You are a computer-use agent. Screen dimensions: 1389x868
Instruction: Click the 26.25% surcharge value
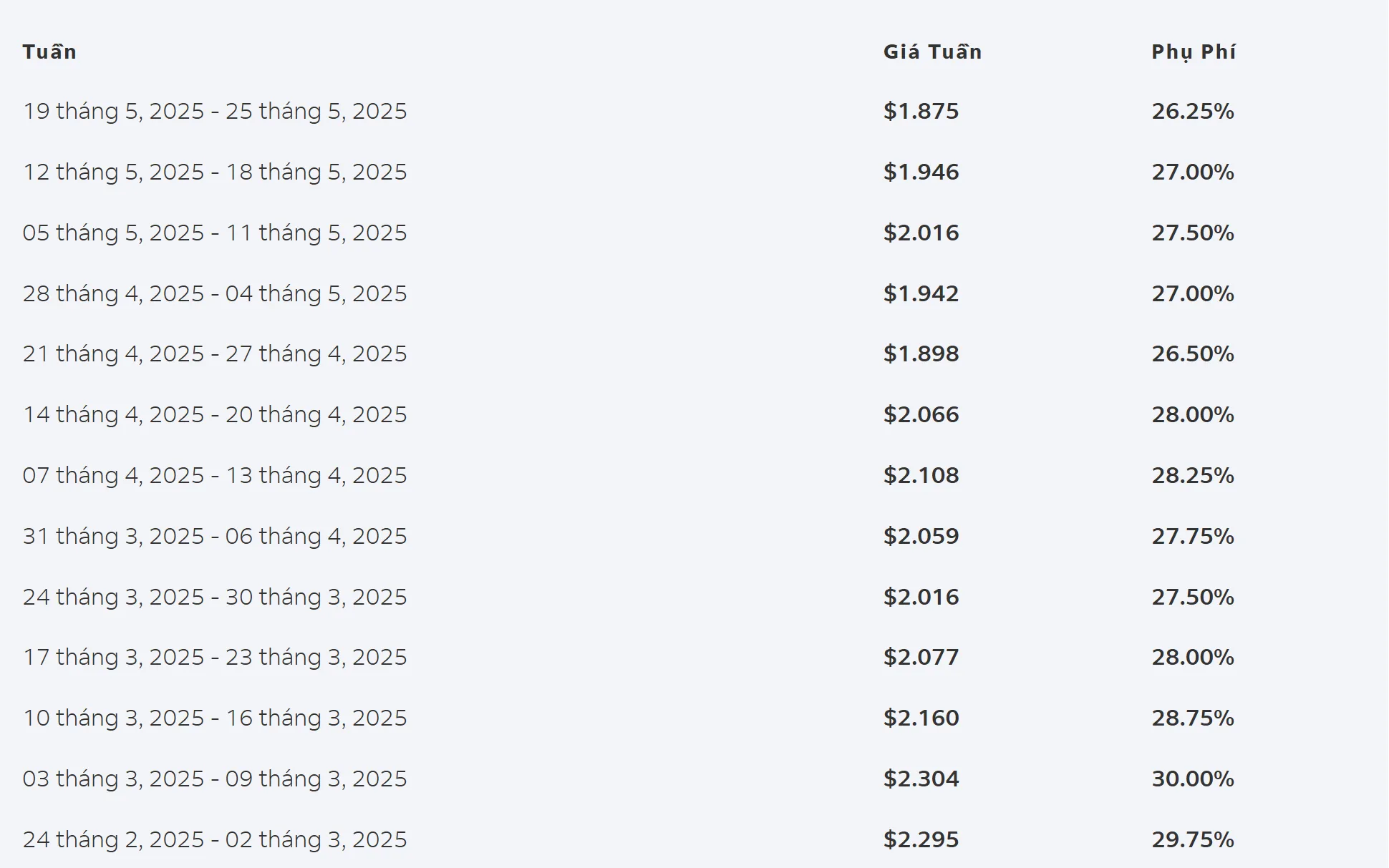coord(1193,111)
